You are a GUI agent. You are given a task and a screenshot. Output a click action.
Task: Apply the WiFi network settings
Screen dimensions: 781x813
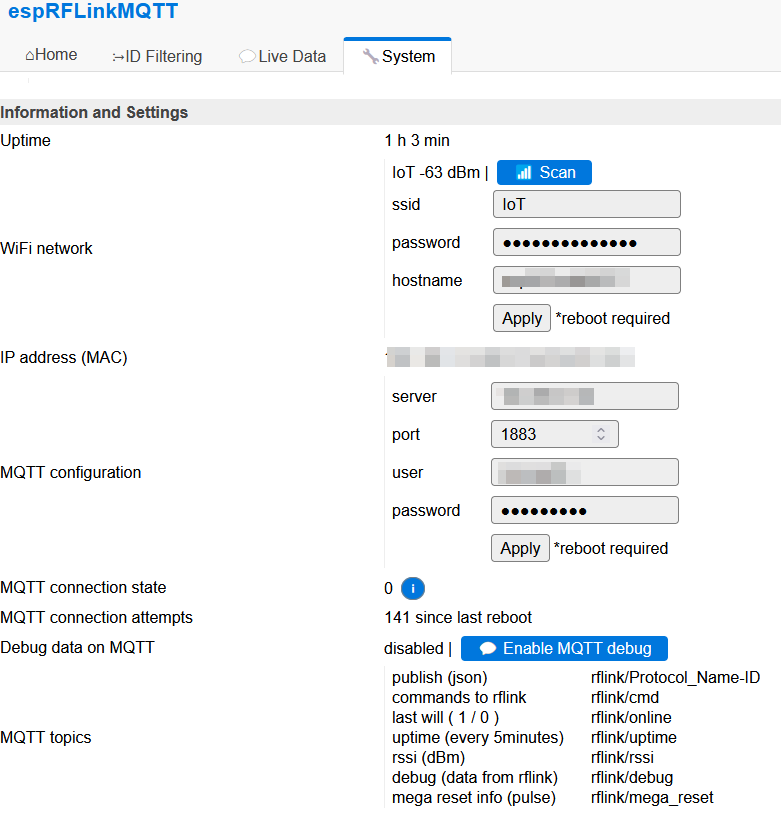pos(521,319)
